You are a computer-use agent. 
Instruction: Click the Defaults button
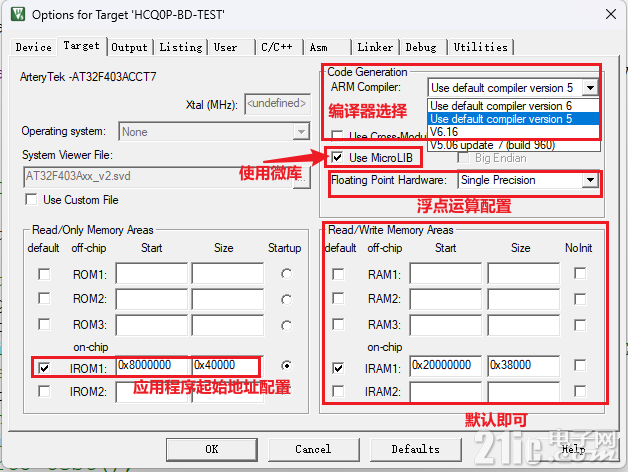click(416, 449)
